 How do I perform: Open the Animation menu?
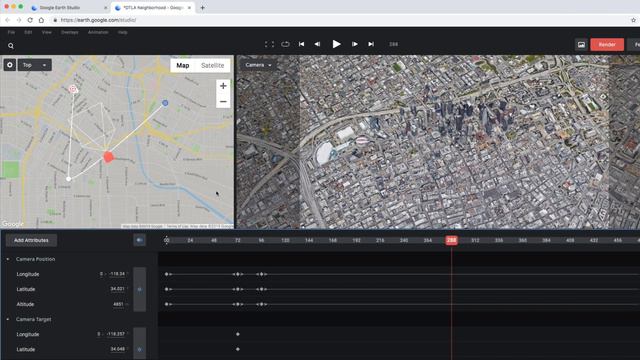[98, 32]
